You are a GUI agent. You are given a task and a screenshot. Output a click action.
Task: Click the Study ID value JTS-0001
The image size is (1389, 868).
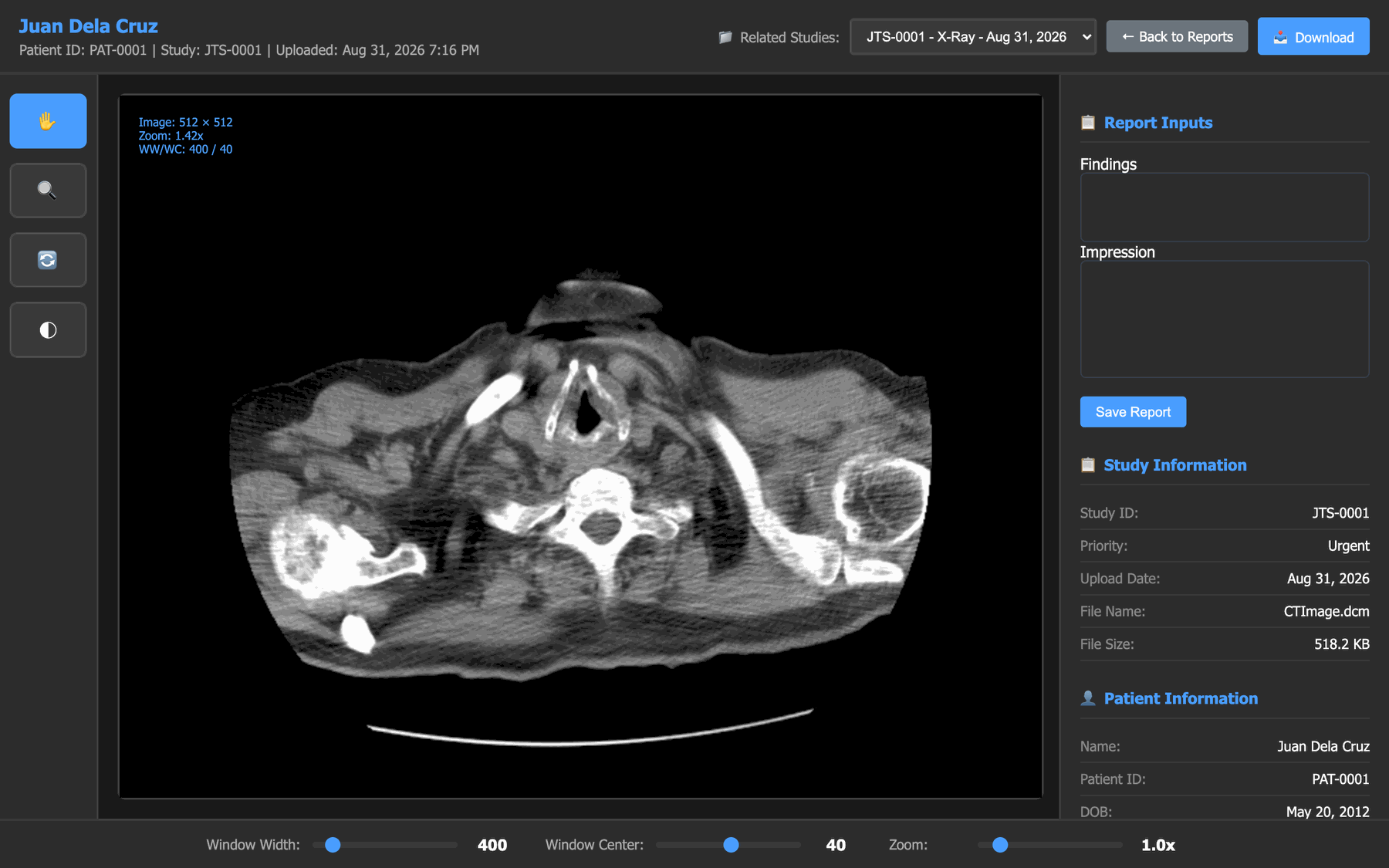tap(1340, 513)
